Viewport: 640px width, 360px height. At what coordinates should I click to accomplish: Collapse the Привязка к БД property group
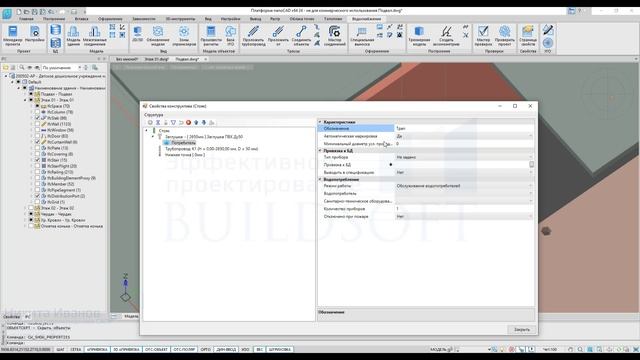tap(320, 151)
